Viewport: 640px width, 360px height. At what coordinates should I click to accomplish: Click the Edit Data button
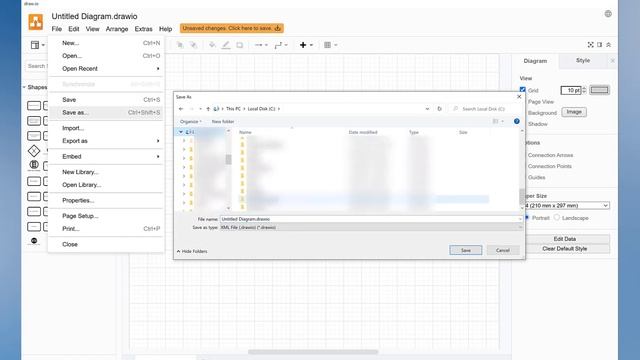click(565, 239)
